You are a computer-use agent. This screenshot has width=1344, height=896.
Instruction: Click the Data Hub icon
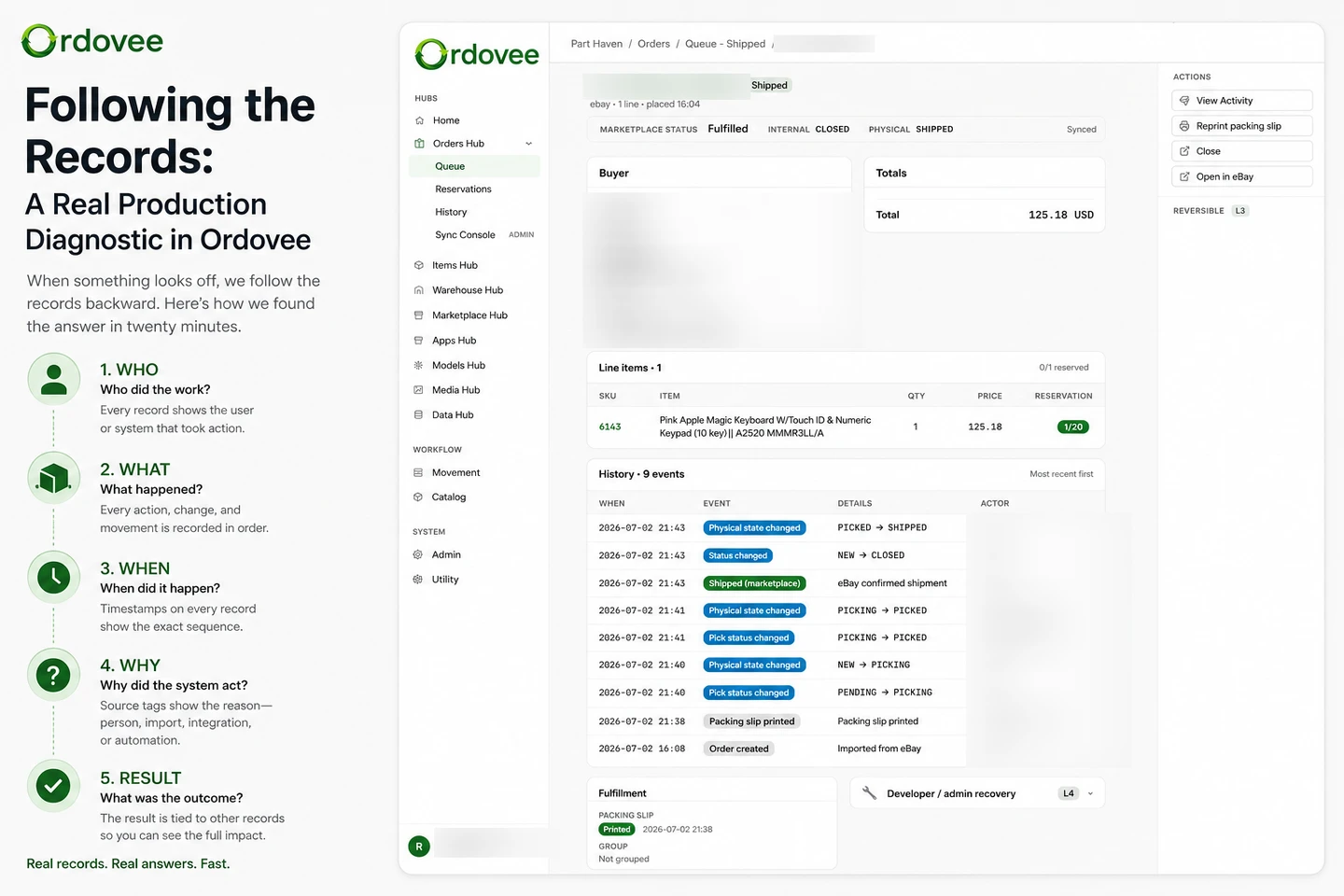[x=418, y=414]
